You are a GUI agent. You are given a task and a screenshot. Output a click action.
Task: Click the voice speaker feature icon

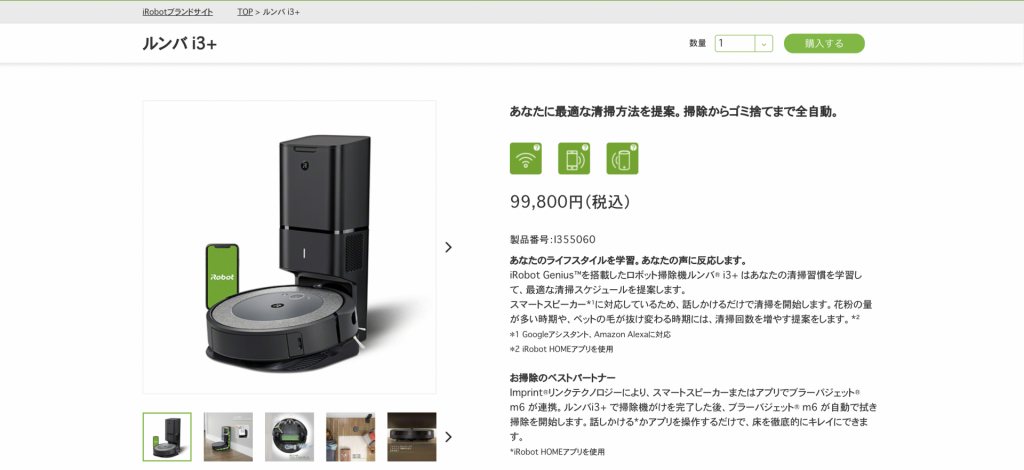622,159
